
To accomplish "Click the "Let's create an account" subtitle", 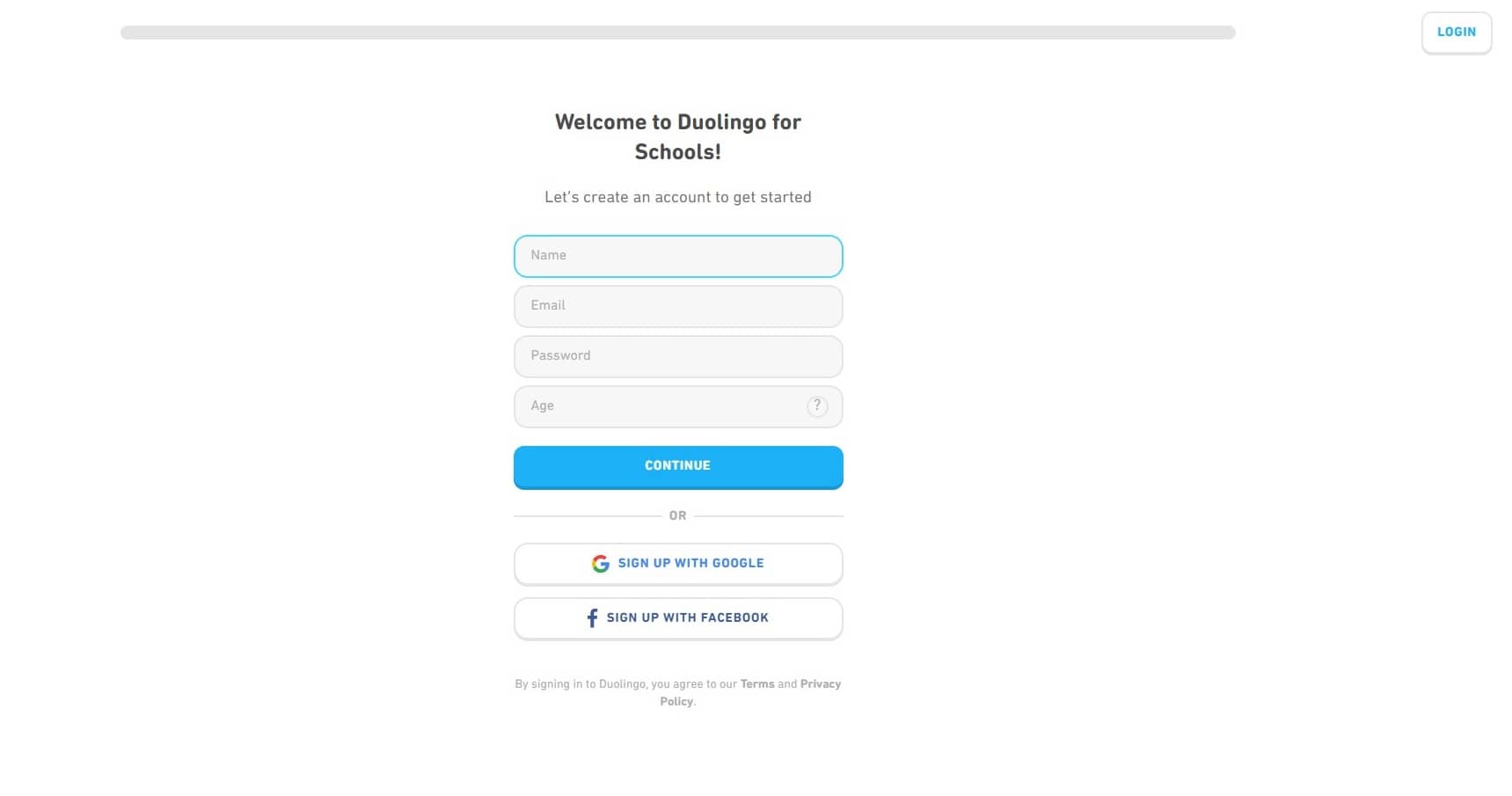I will coord(678,197).
